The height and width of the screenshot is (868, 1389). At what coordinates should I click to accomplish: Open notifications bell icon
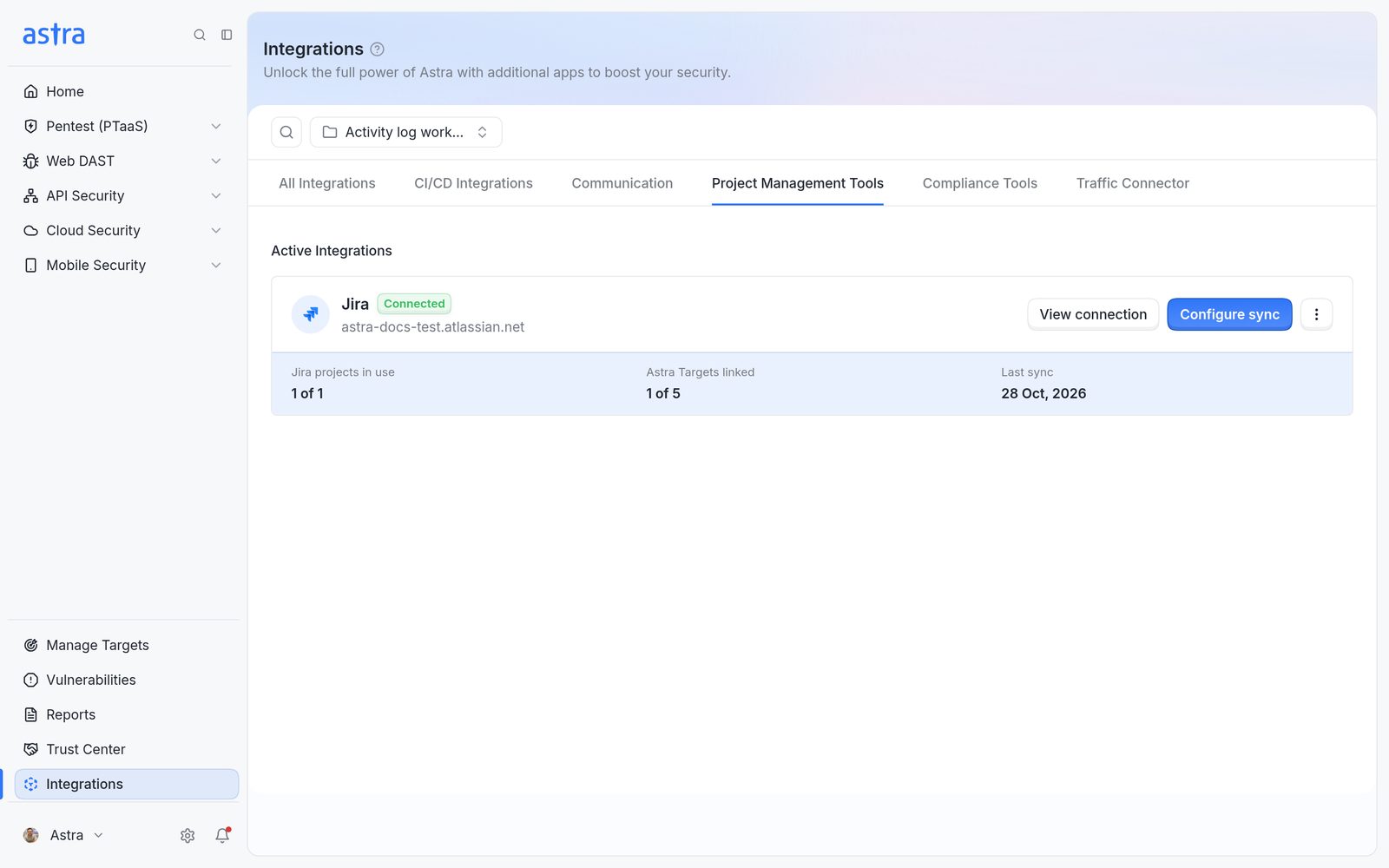pos(222,835)
